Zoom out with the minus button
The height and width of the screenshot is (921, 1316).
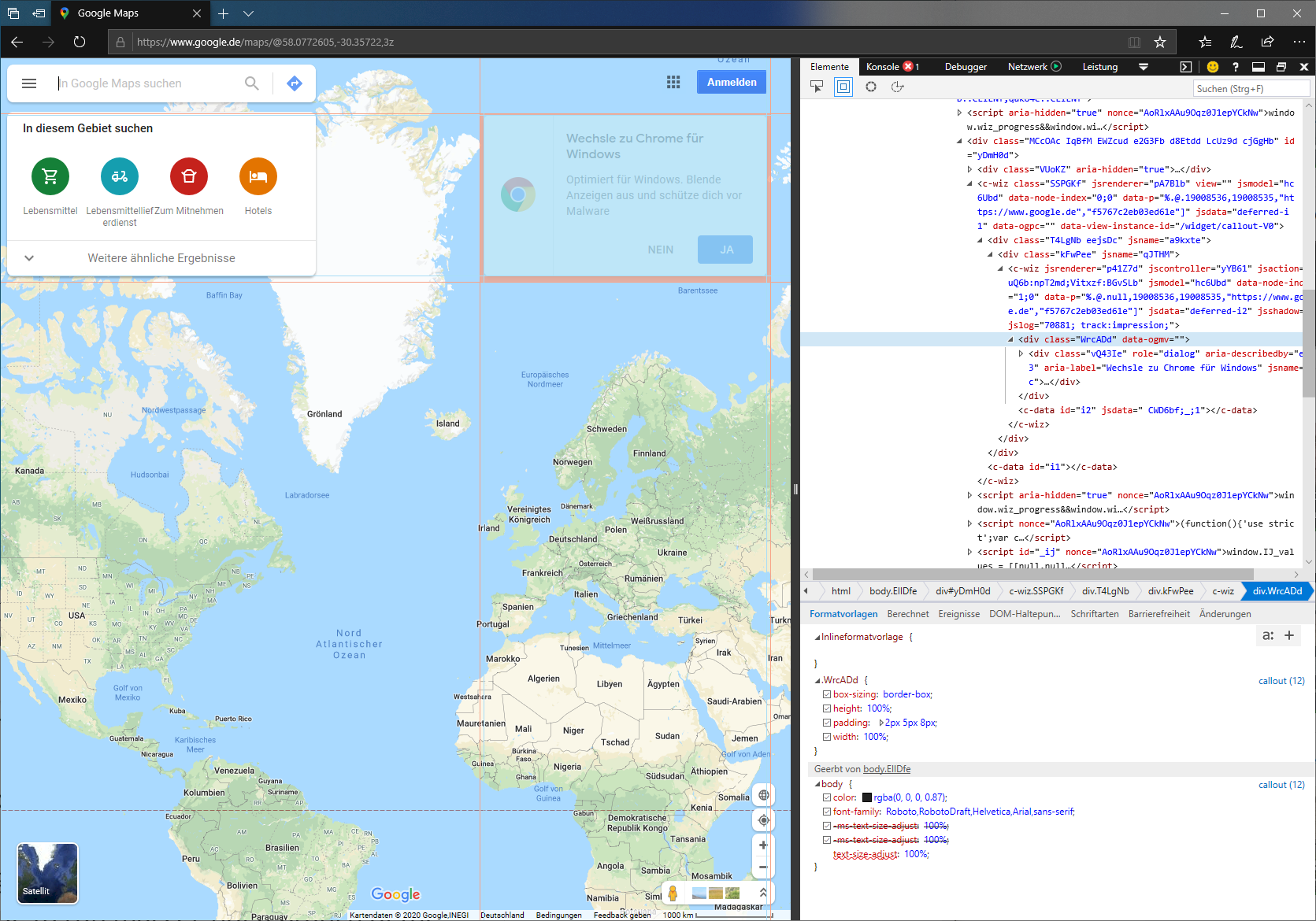[x=763, y=867]
